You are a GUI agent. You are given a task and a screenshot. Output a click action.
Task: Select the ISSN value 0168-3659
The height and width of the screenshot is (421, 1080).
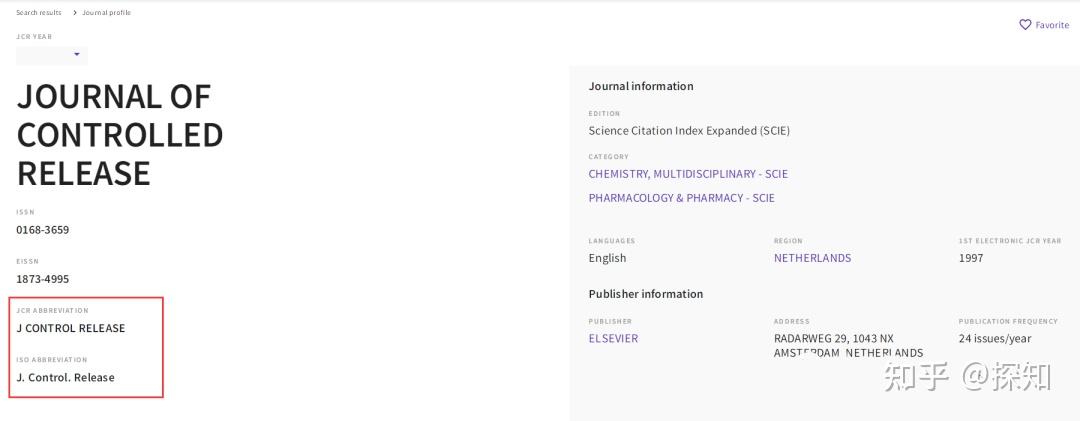pos(43,230)
